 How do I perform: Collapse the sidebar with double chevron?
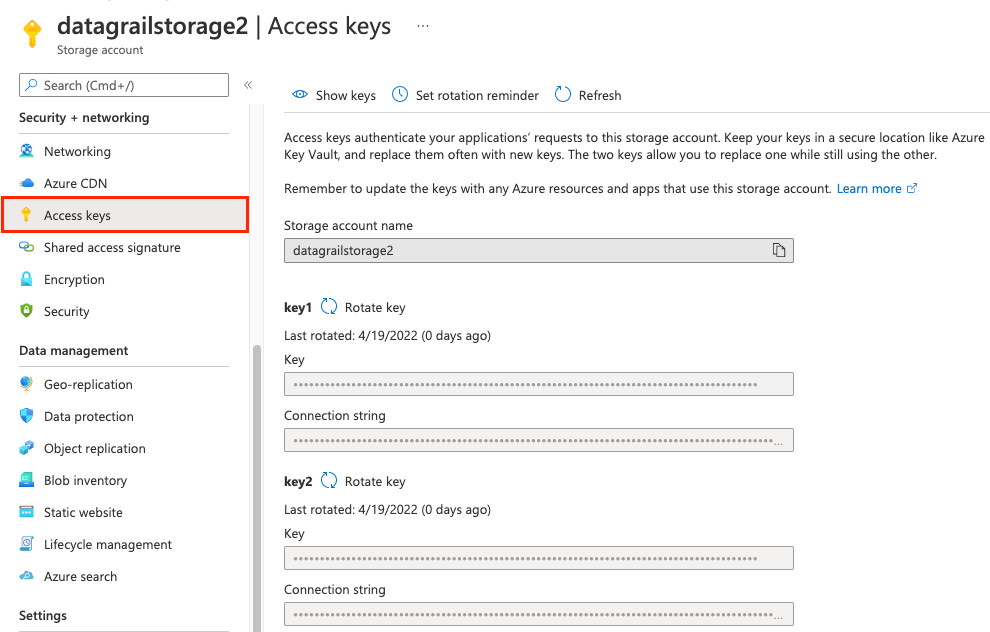coord(248,85)
